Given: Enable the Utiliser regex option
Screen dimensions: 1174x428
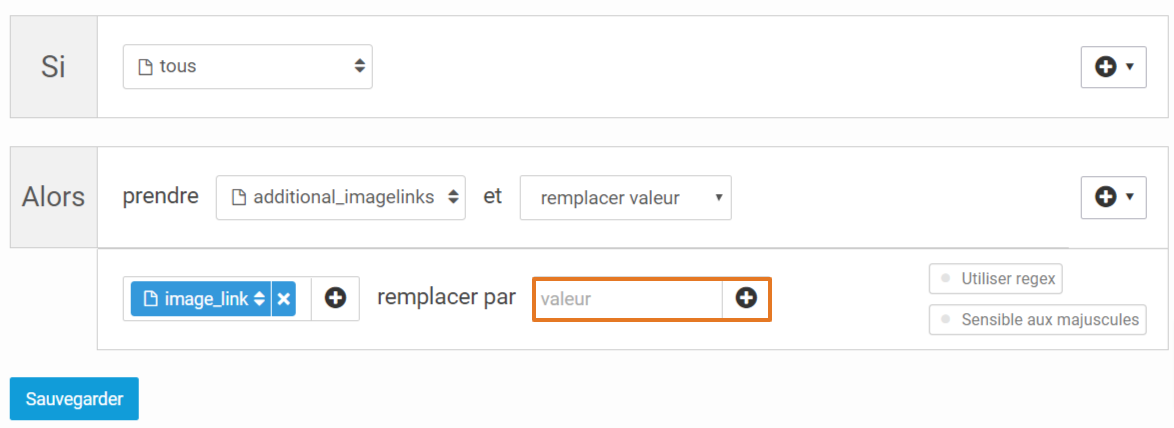Looking at the screenshot, I should click(x=996, y=278).
